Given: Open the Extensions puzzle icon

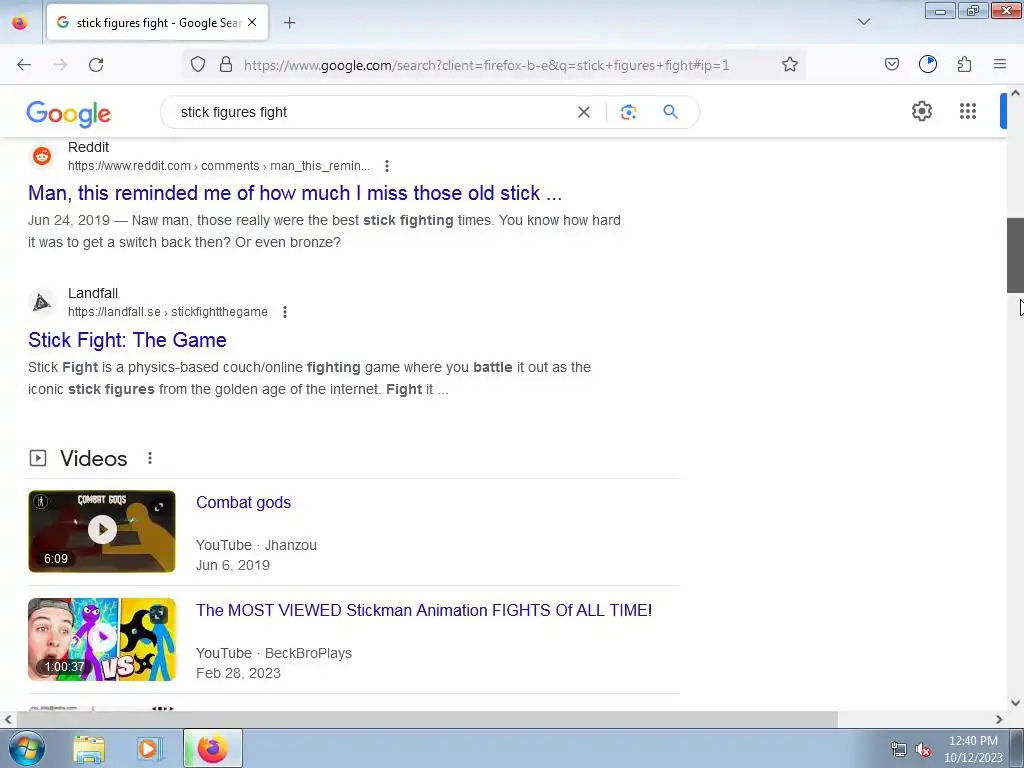Looking at the screenshot, I should click(x=964, y=65).
